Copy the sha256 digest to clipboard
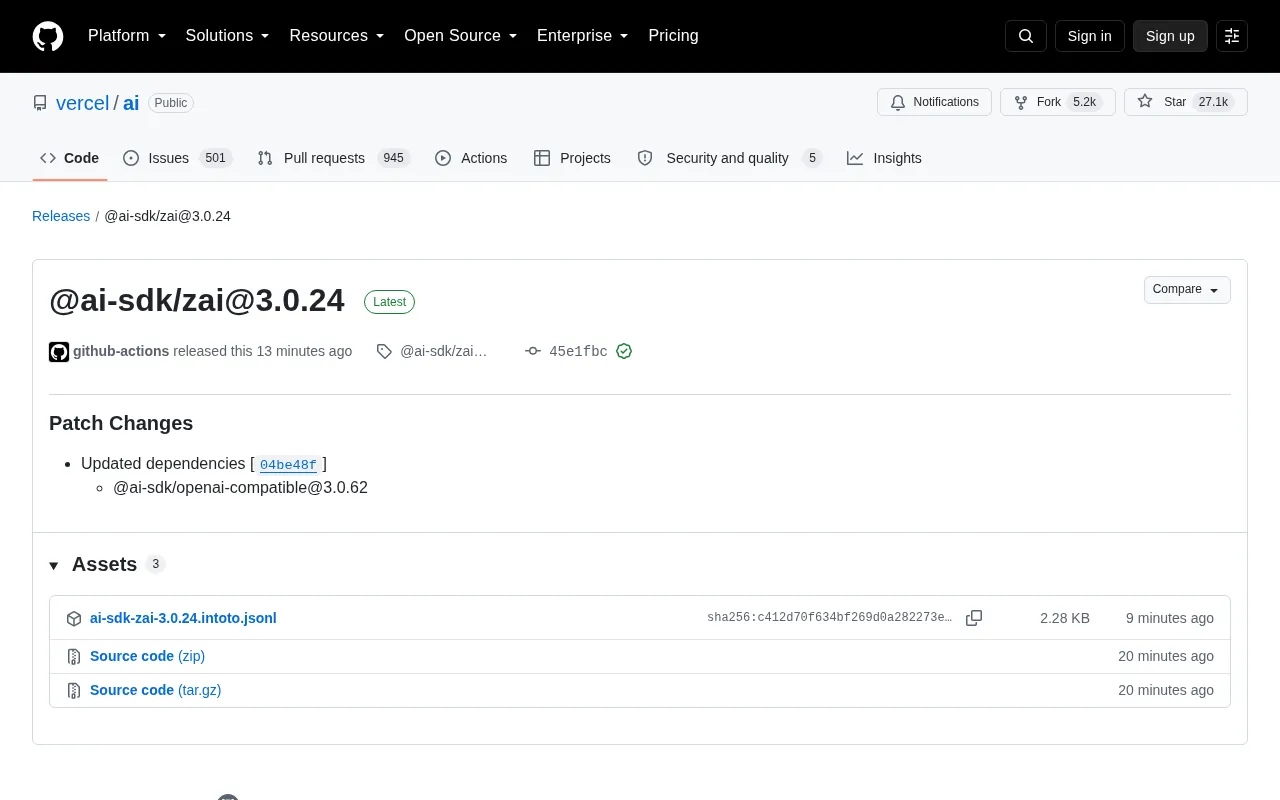1280x800 pixels. pos(974,618)
